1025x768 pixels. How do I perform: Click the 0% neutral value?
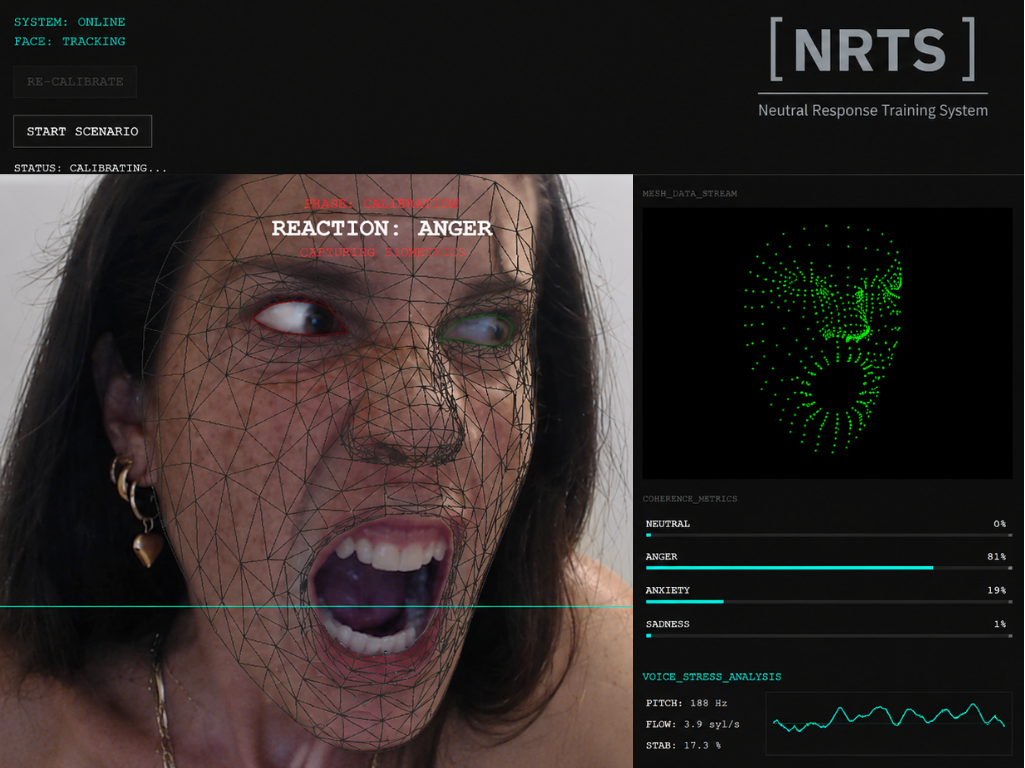(x=1000, y=524)
